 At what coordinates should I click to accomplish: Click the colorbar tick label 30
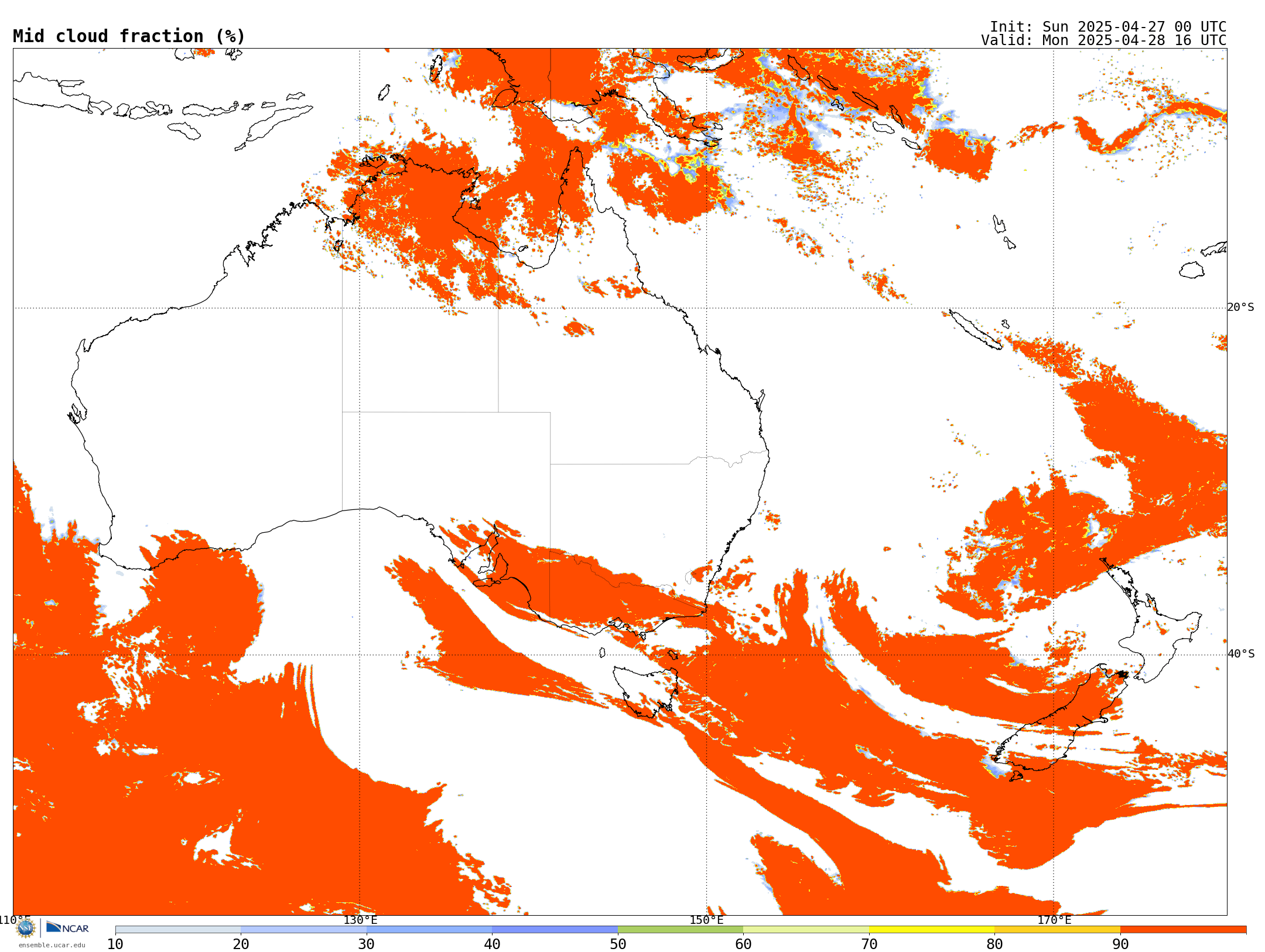coord(367,944)
